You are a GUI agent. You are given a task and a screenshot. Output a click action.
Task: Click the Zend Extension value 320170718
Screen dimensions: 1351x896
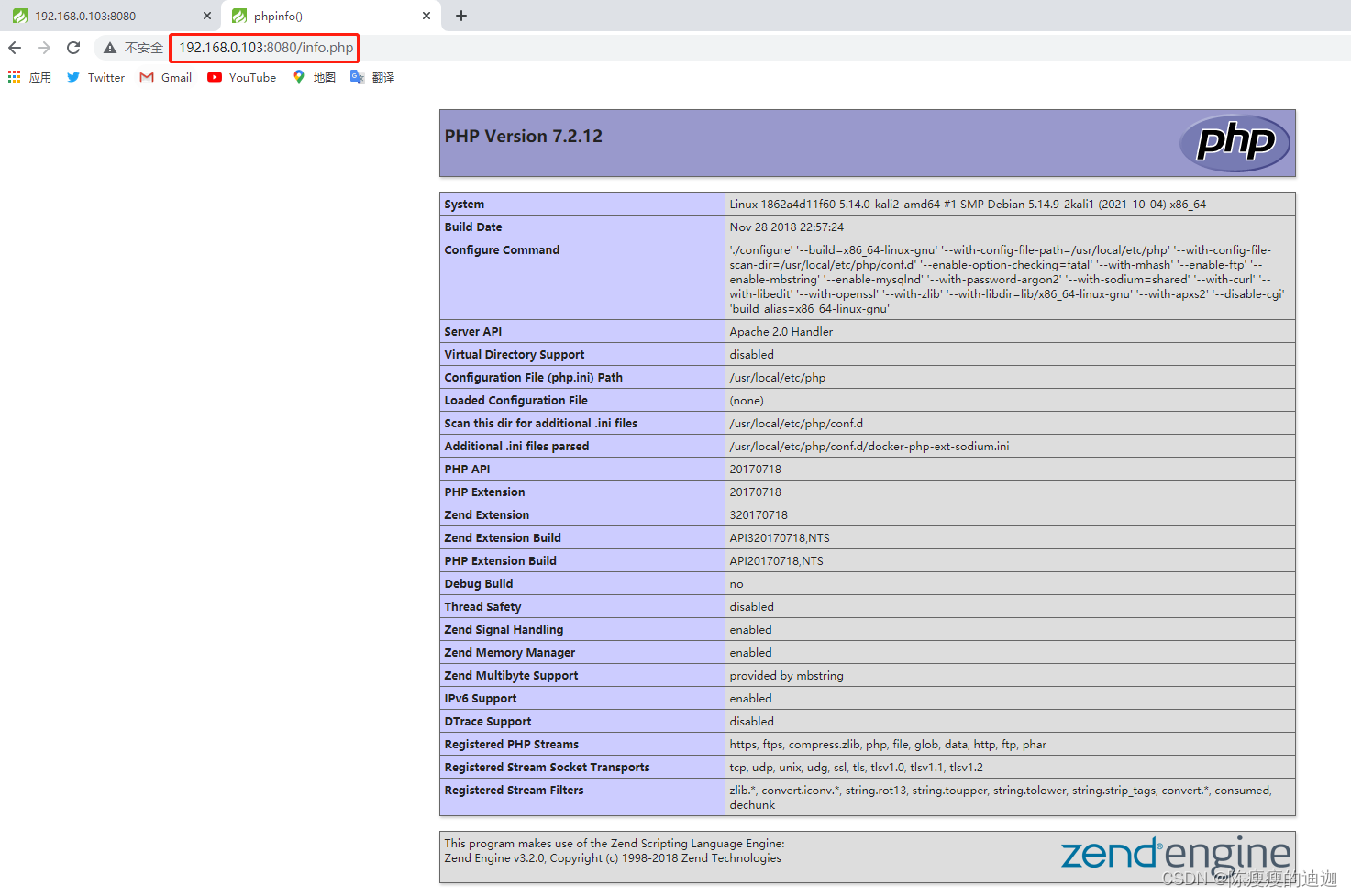point(759,514)
